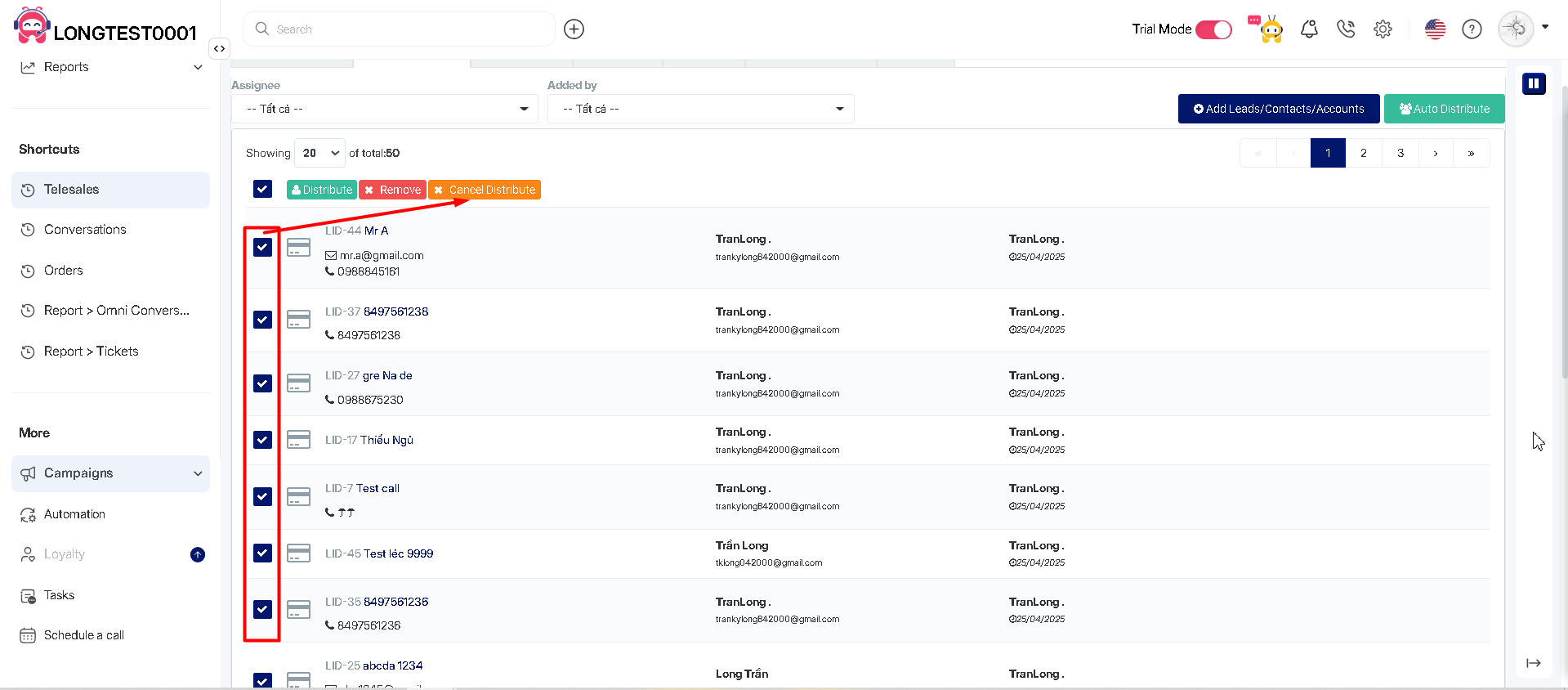The height and width of the screenshot is (690, 1568).
Task: Open Conversations in the sidebar
Action: pos(85,230)
